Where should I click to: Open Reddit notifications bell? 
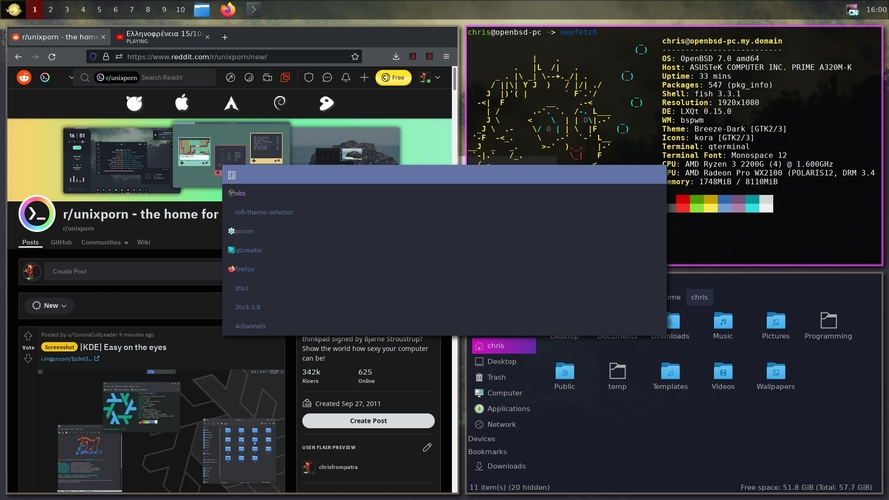point(346,78)
